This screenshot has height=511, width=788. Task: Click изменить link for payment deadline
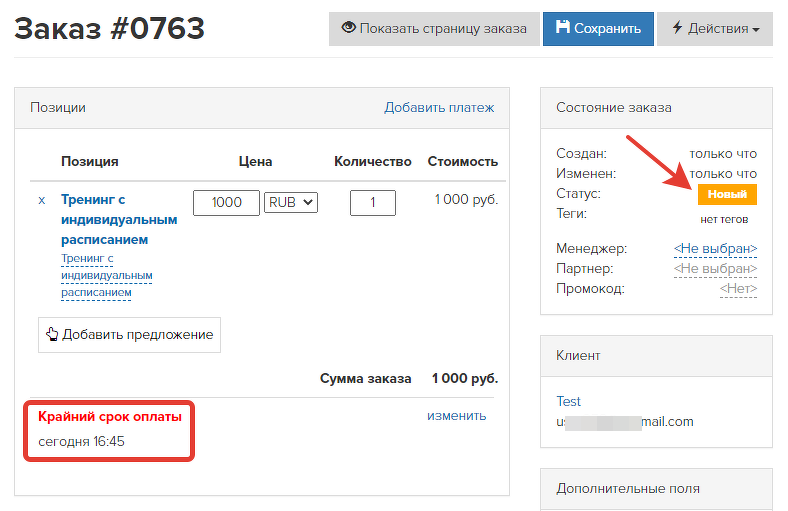point(456,415)
